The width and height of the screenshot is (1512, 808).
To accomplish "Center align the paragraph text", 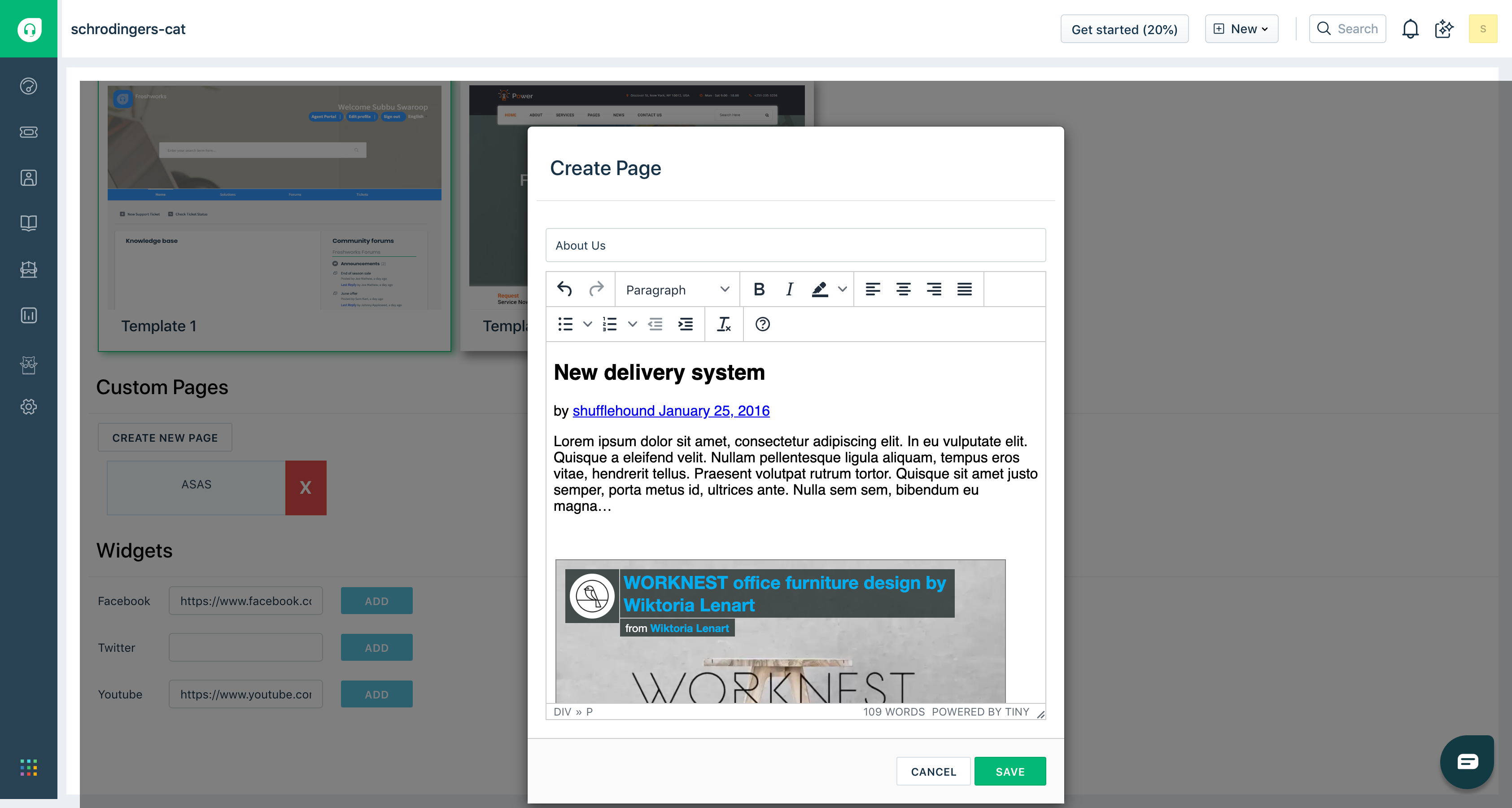I will (x=903, y=289).
